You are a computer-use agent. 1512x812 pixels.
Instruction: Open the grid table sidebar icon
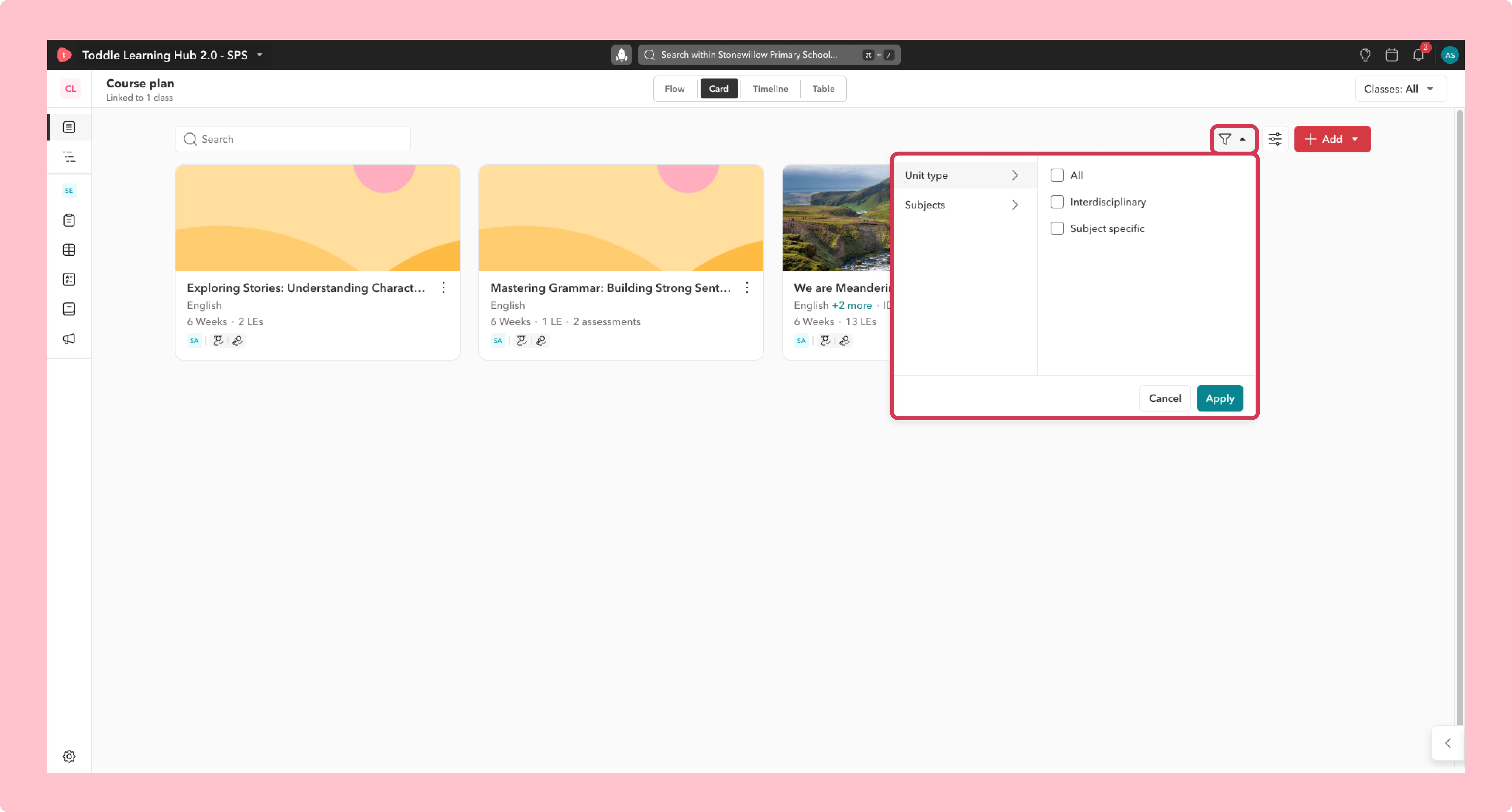[x=69, y=250]
